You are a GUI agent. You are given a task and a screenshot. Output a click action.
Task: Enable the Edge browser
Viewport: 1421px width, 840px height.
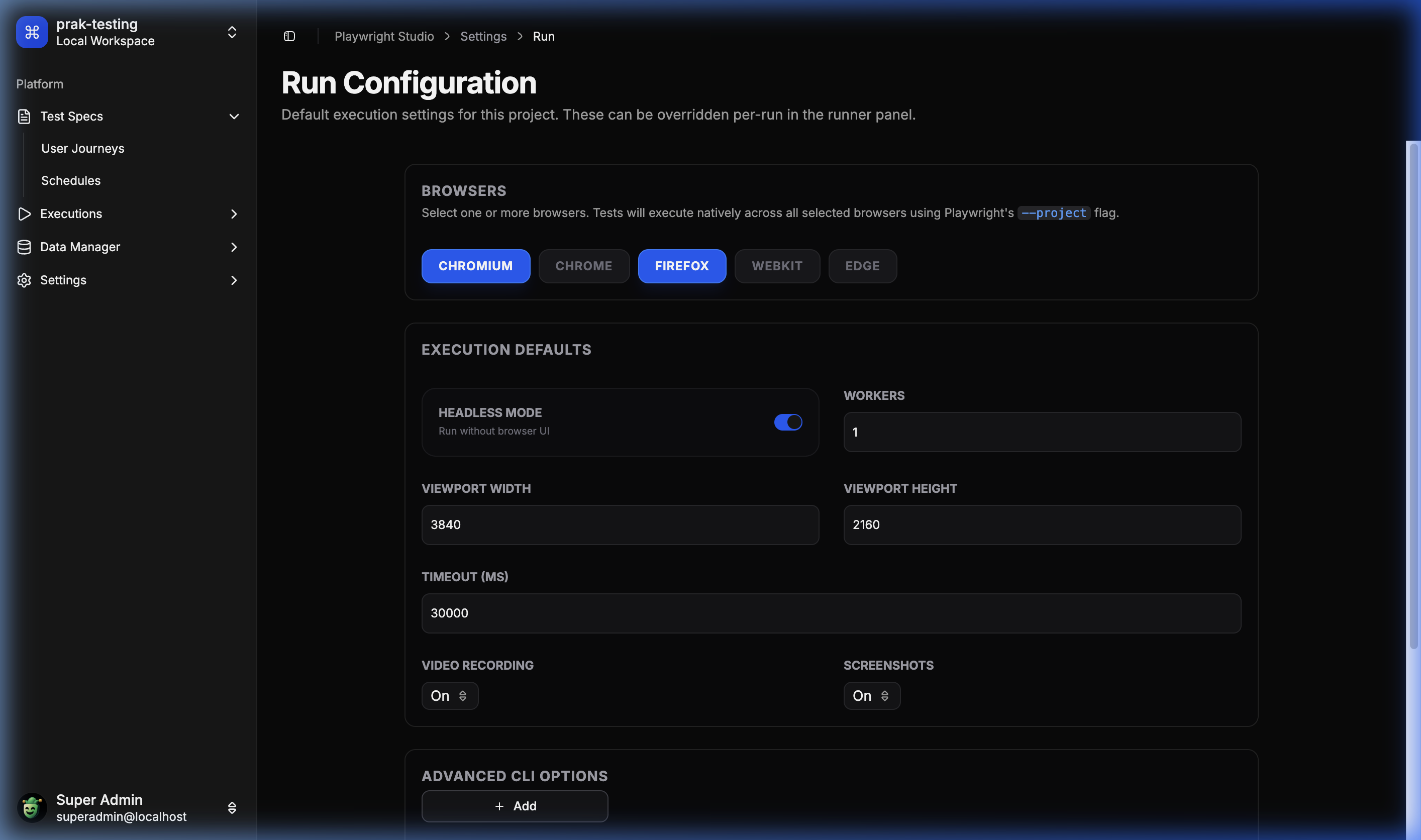862,266
